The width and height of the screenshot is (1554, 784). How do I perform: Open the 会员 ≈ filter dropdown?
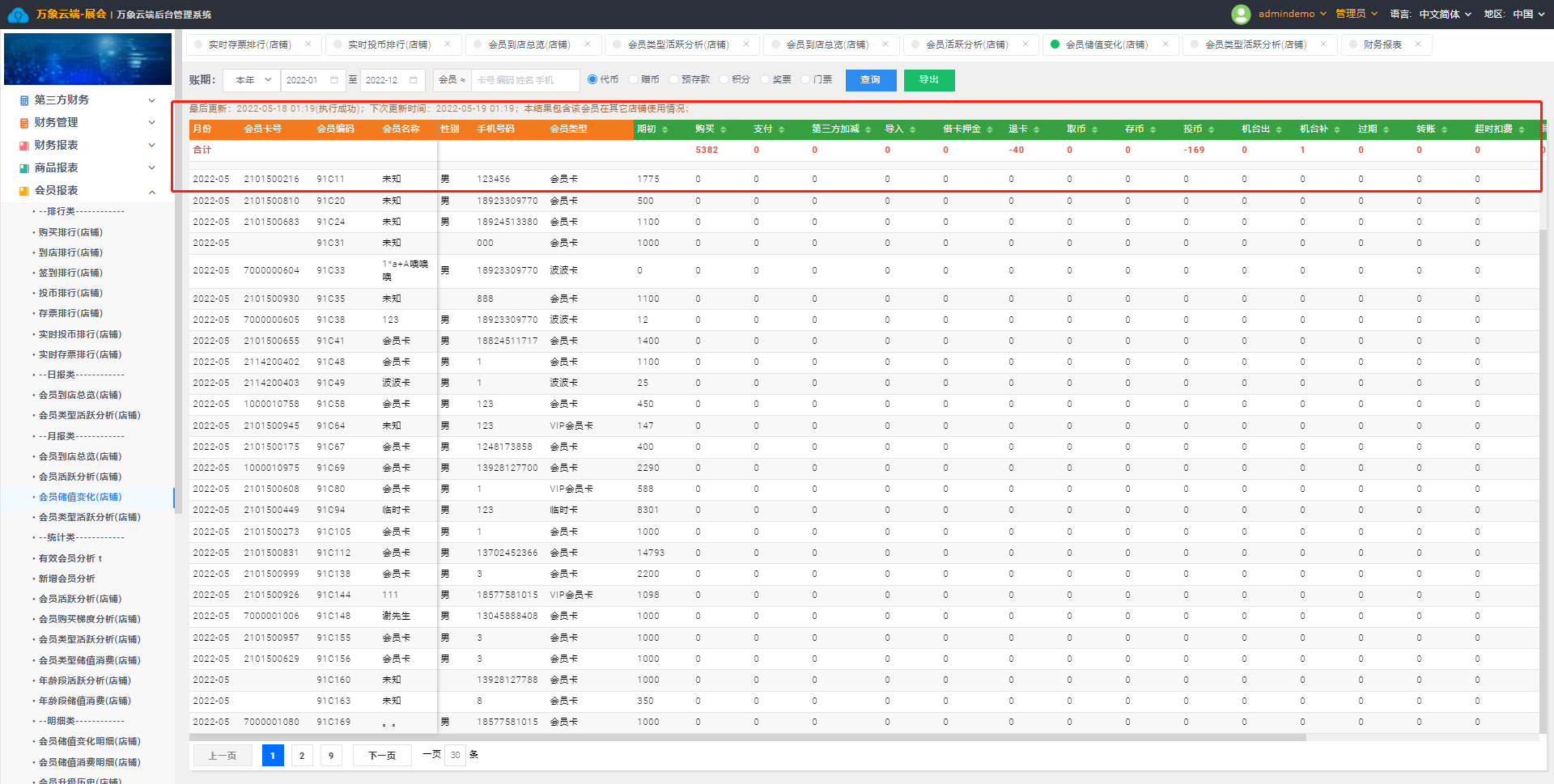(x=452, y=80)
